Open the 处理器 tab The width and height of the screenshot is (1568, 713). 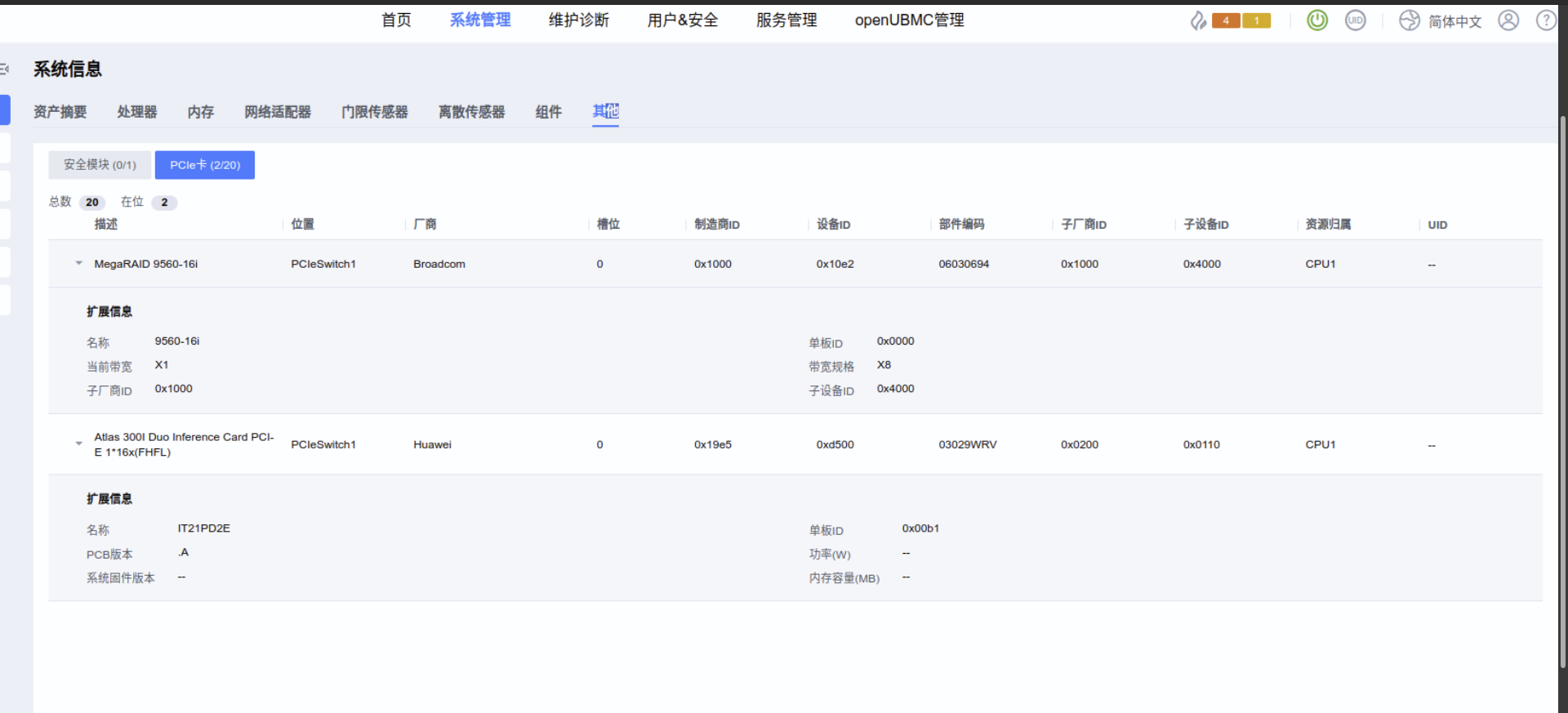[136, 112]
